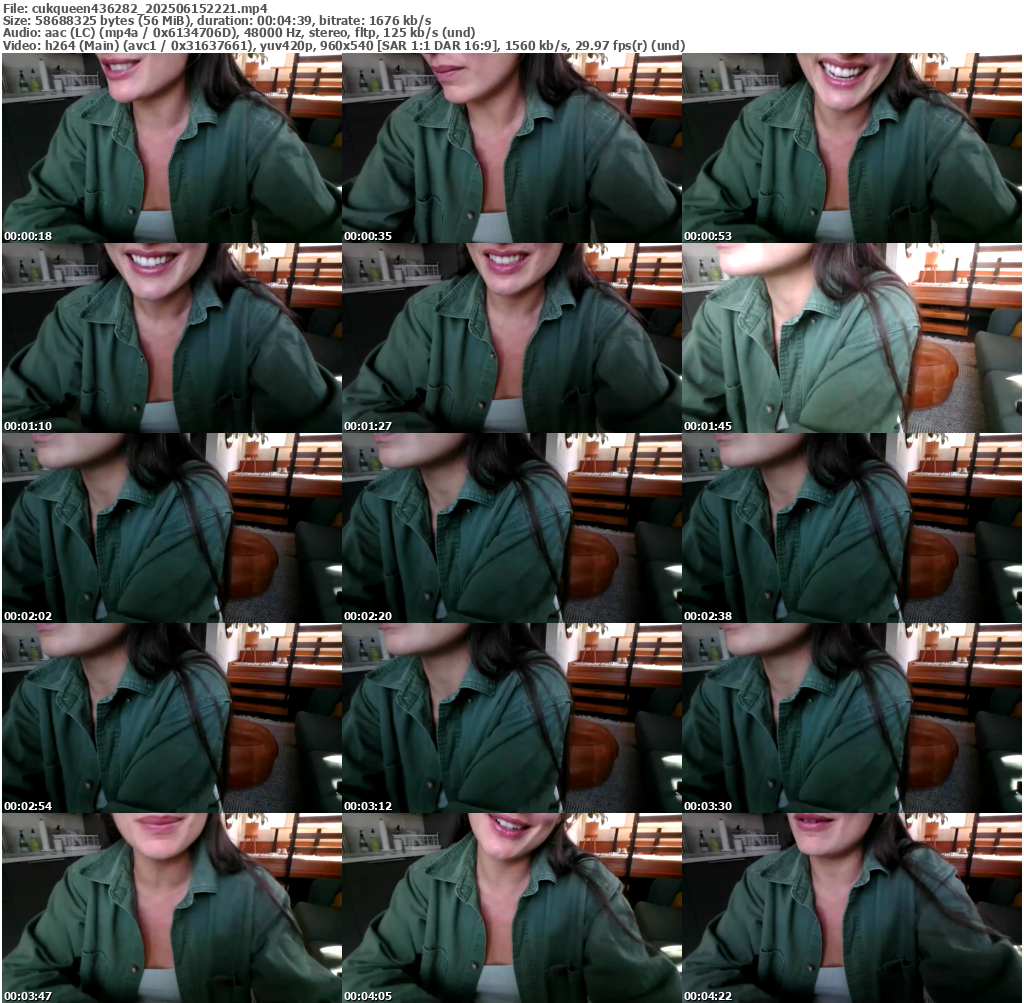
Task: Open the frame at 00:01:45
Action: 851,338
